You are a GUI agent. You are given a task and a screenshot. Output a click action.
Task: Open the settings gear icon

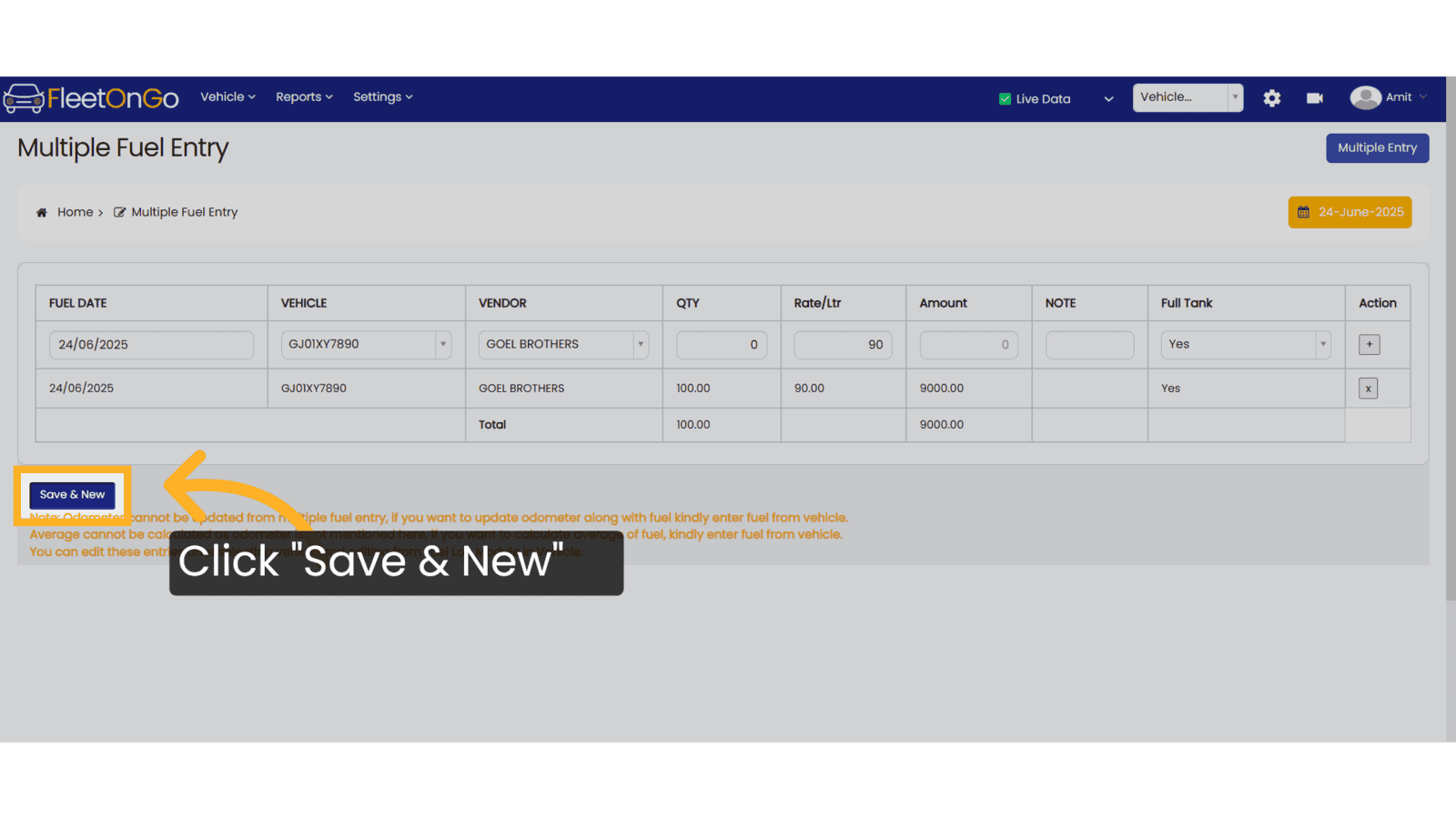(1272, 98)
